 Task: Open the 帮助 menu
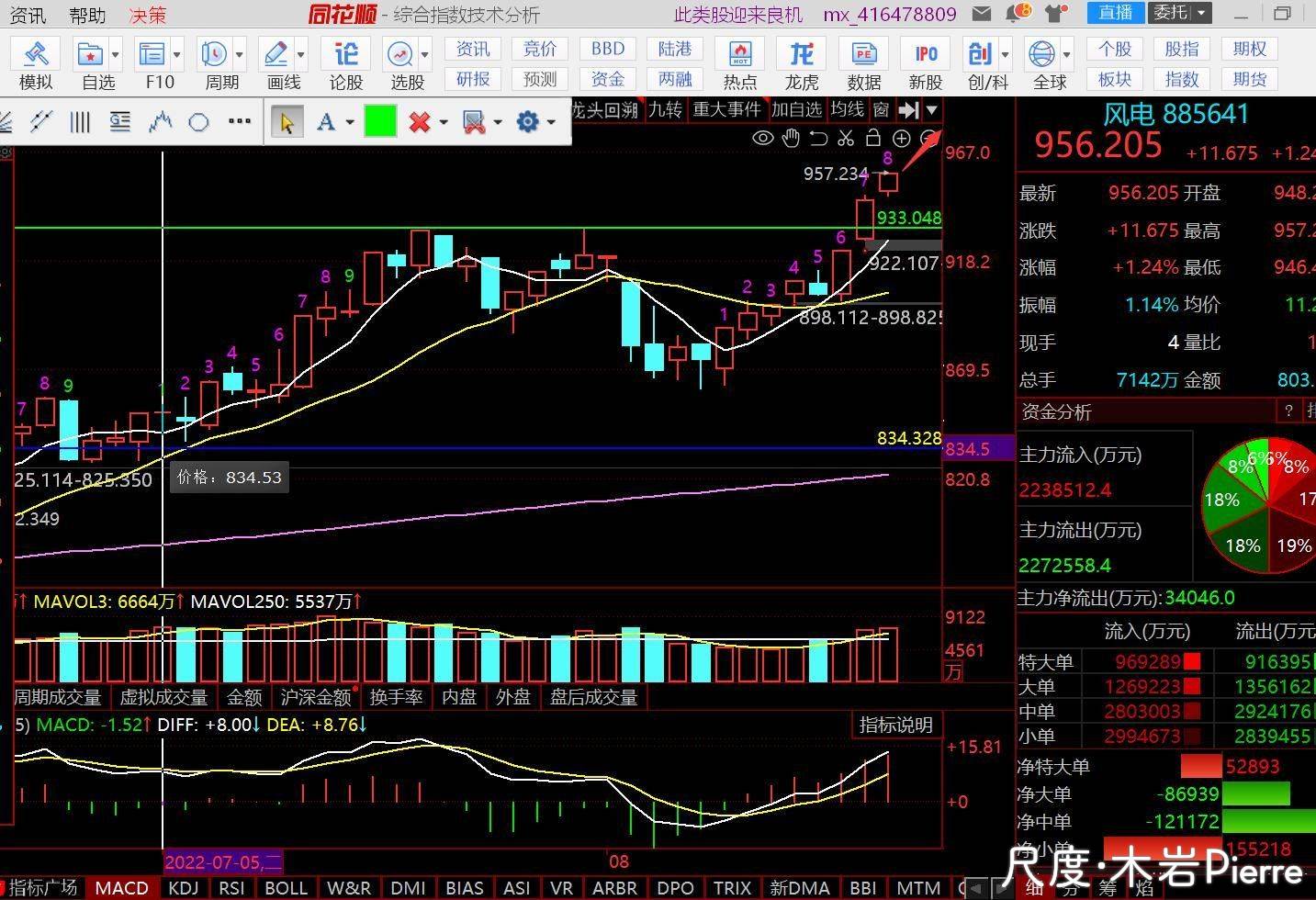pyautogui.click(x=87, y=15)
